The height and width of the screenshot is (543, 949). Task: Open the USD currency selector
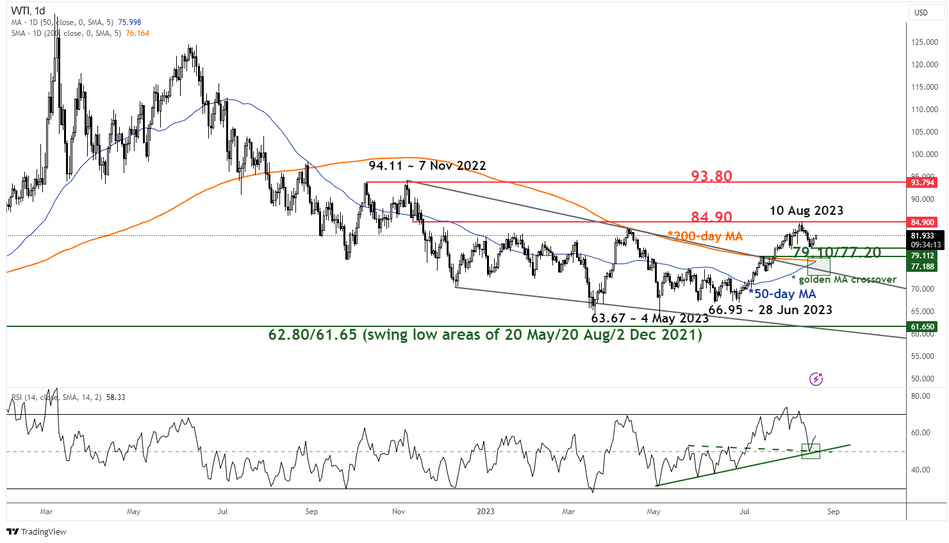coord(922,12)
